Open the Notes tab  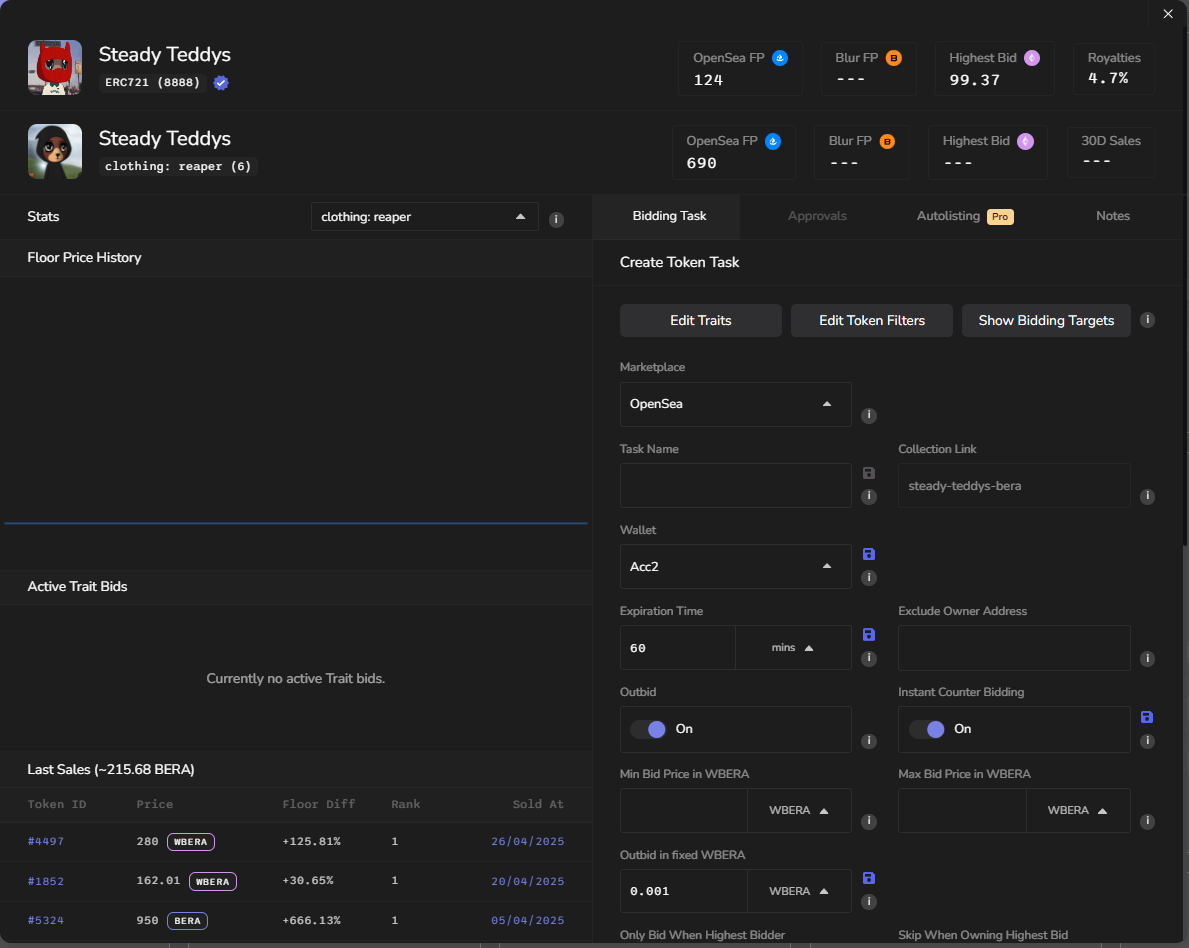click(x=1112, y=216)
